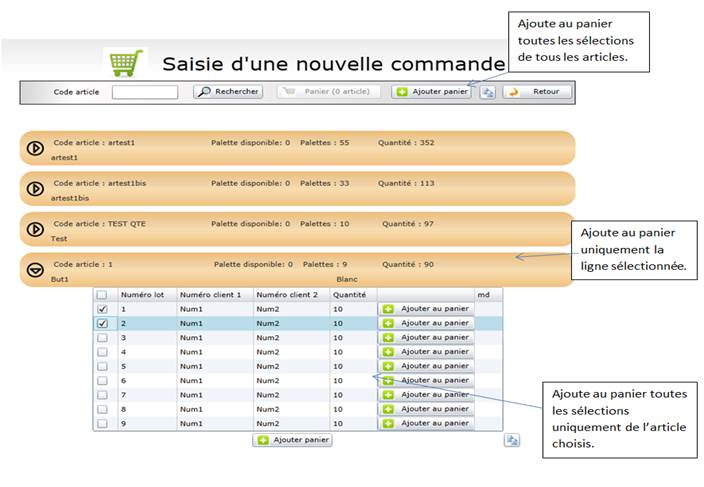Click top toolbar Ajouter panier button
704x487 pixels.
[x=431, y=92]
